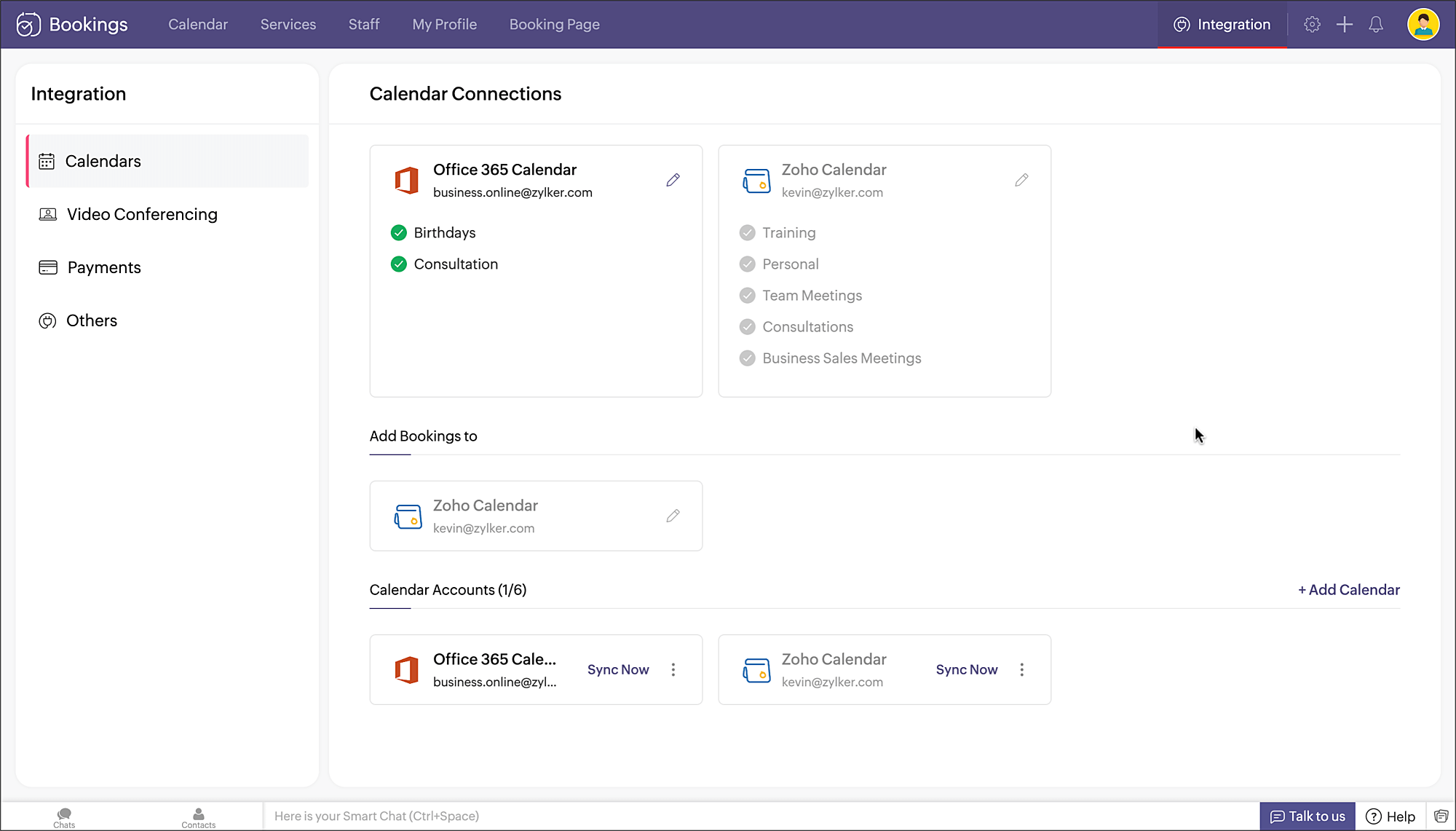Open Contacts at the bottom bar
1456x831 pixels.
tap(198, 818)
